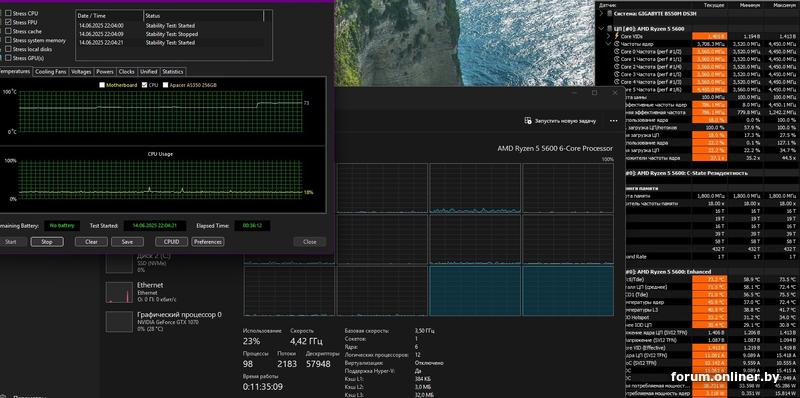Select the log row 14.06.2025 22:04:21 Started

170,43
